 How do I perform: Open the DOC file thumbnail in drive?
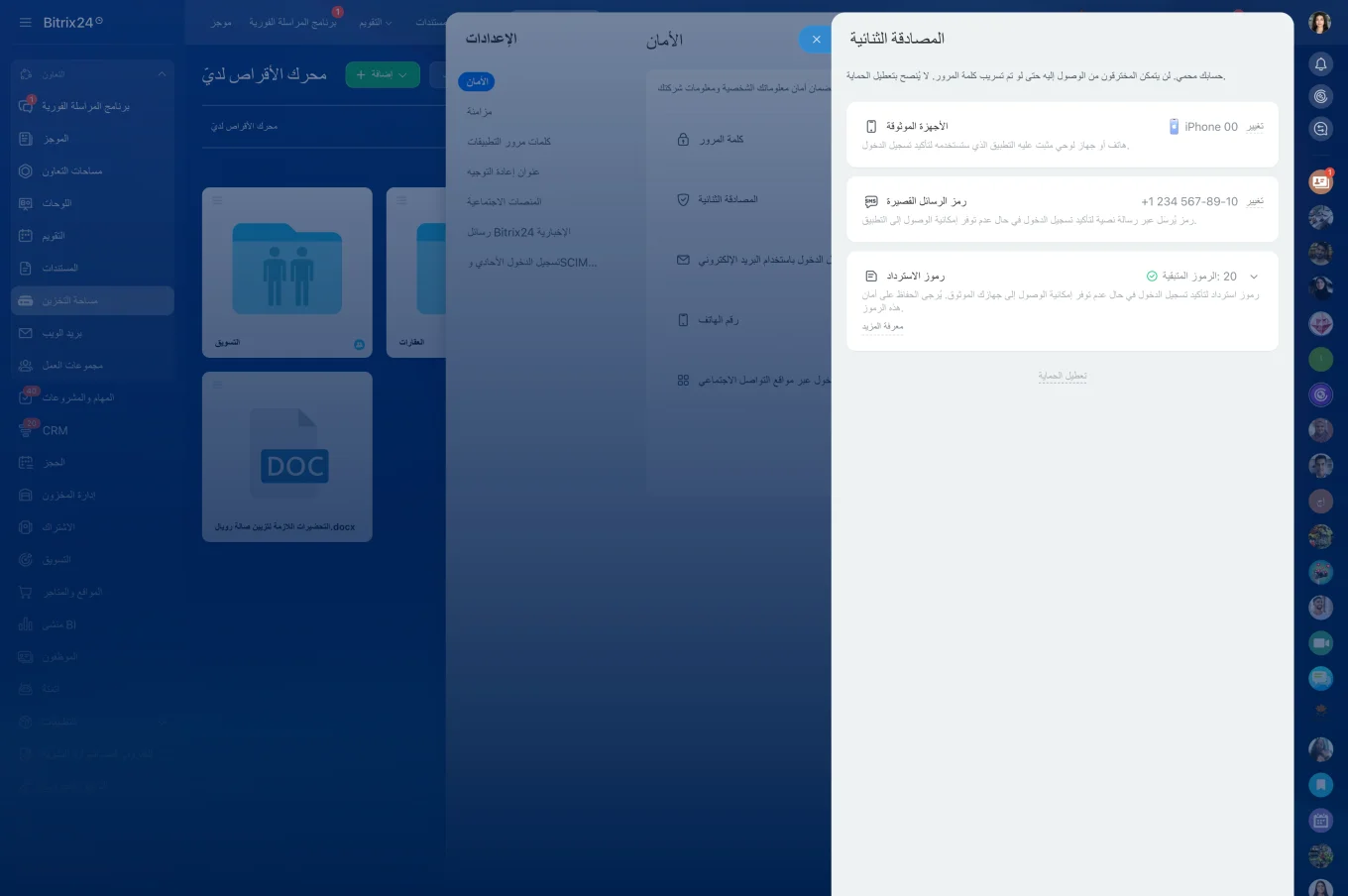(x=287, y=456)
